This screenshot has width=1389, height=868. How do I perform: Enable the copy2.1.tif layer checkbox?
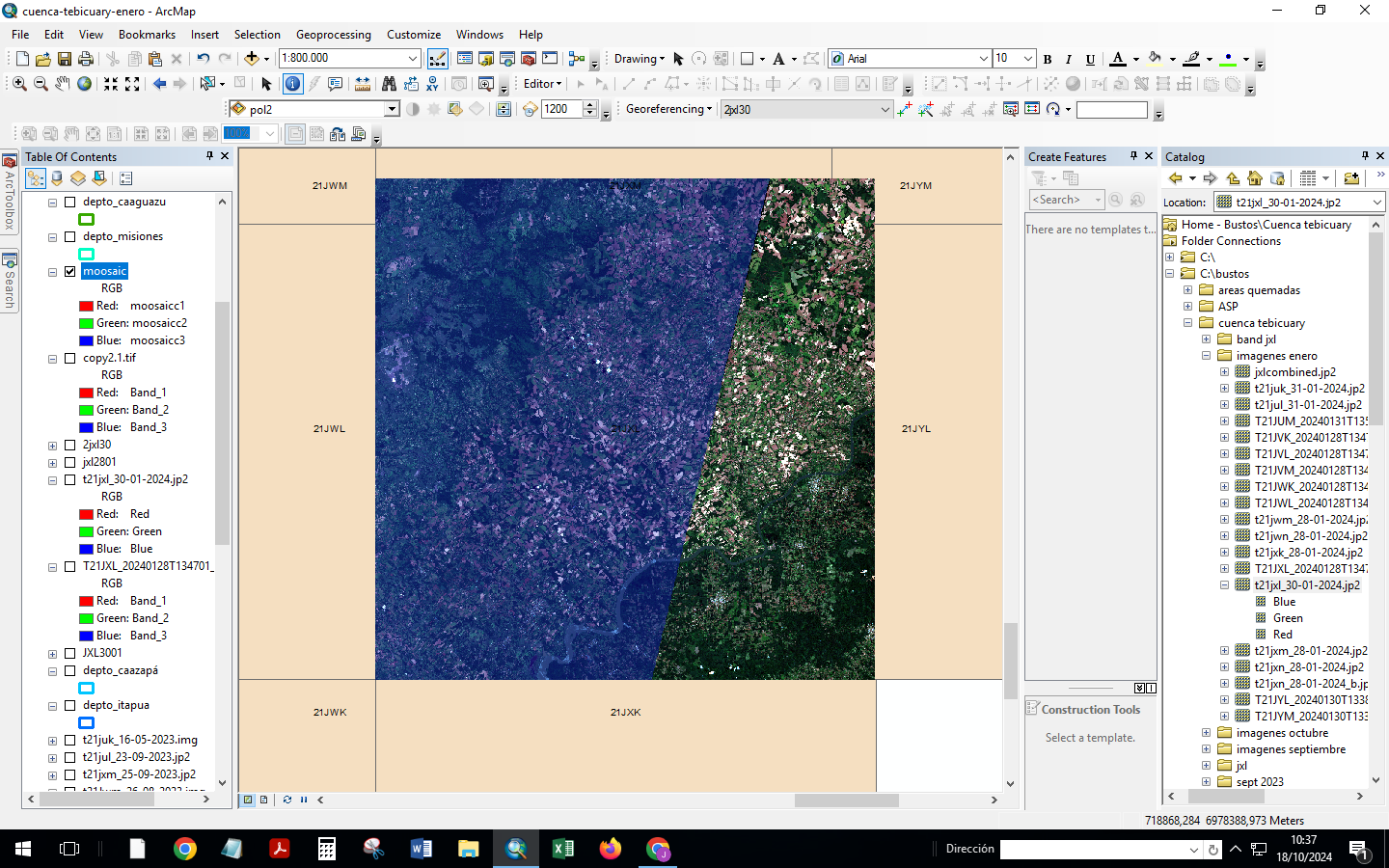69,358
